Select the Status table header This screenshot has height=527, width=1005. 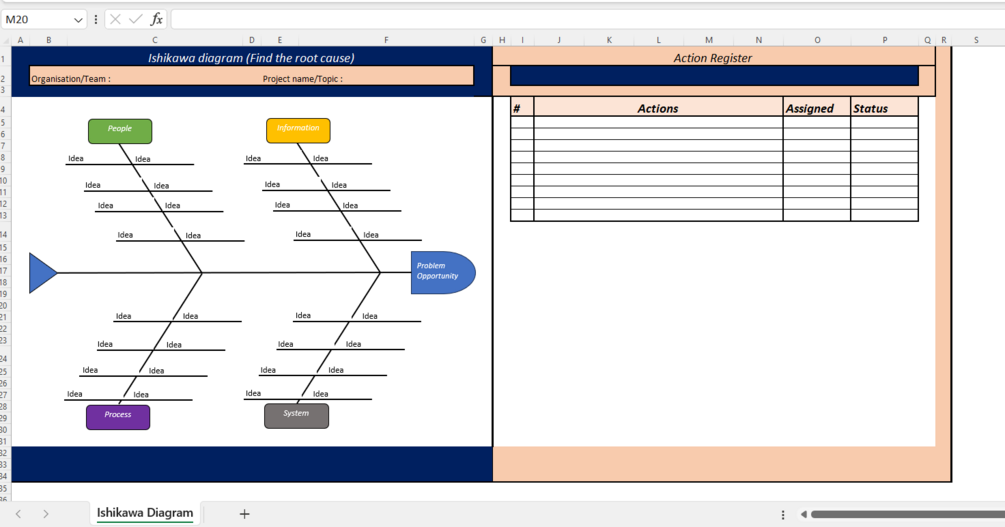pos(884,108)
